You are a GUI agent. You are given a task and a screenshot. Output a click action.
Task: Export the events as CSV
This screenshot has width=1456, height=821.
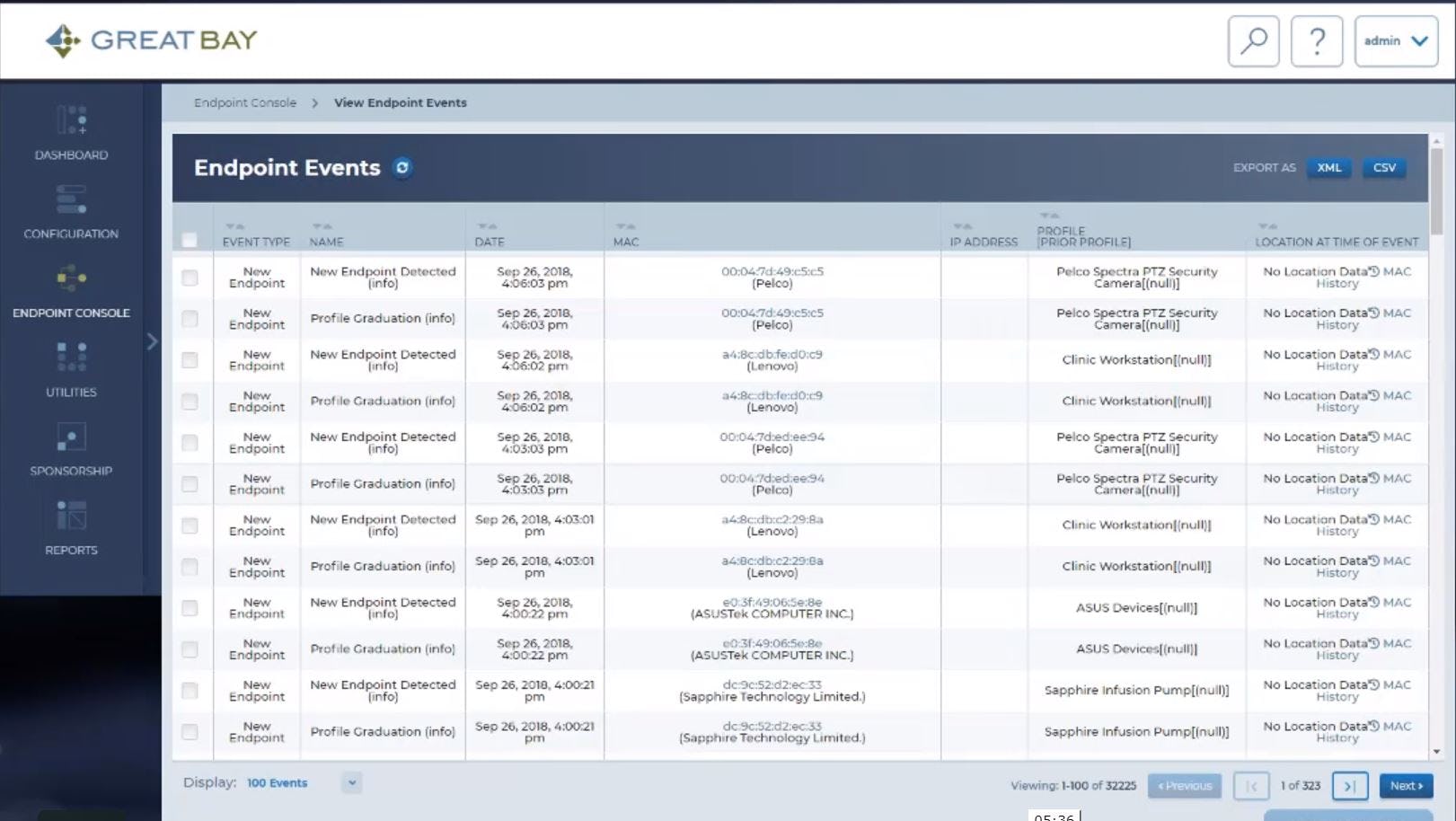tap(1383, 167)
